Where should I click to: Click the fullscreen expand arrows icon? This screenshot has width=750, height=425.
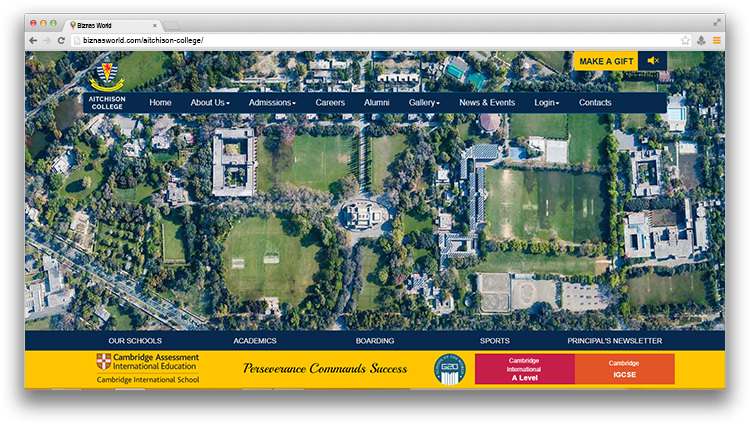tap(717, 22)
